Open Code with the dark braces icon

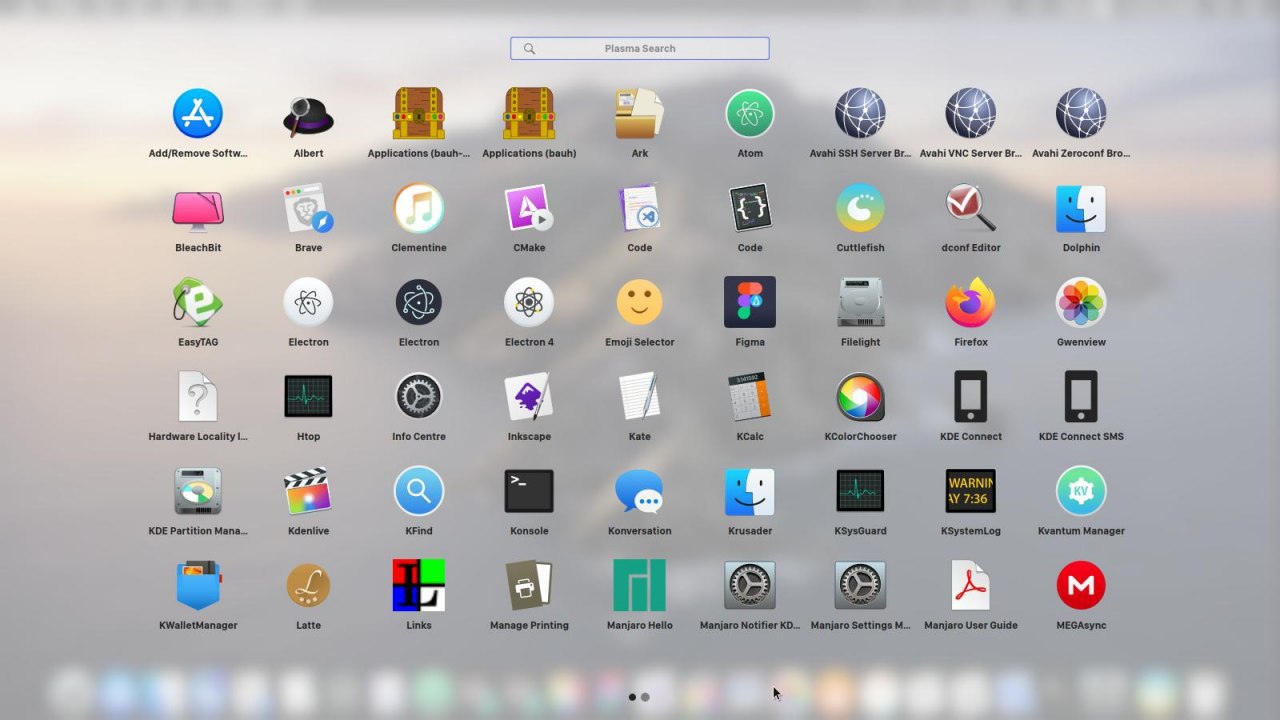750,208
